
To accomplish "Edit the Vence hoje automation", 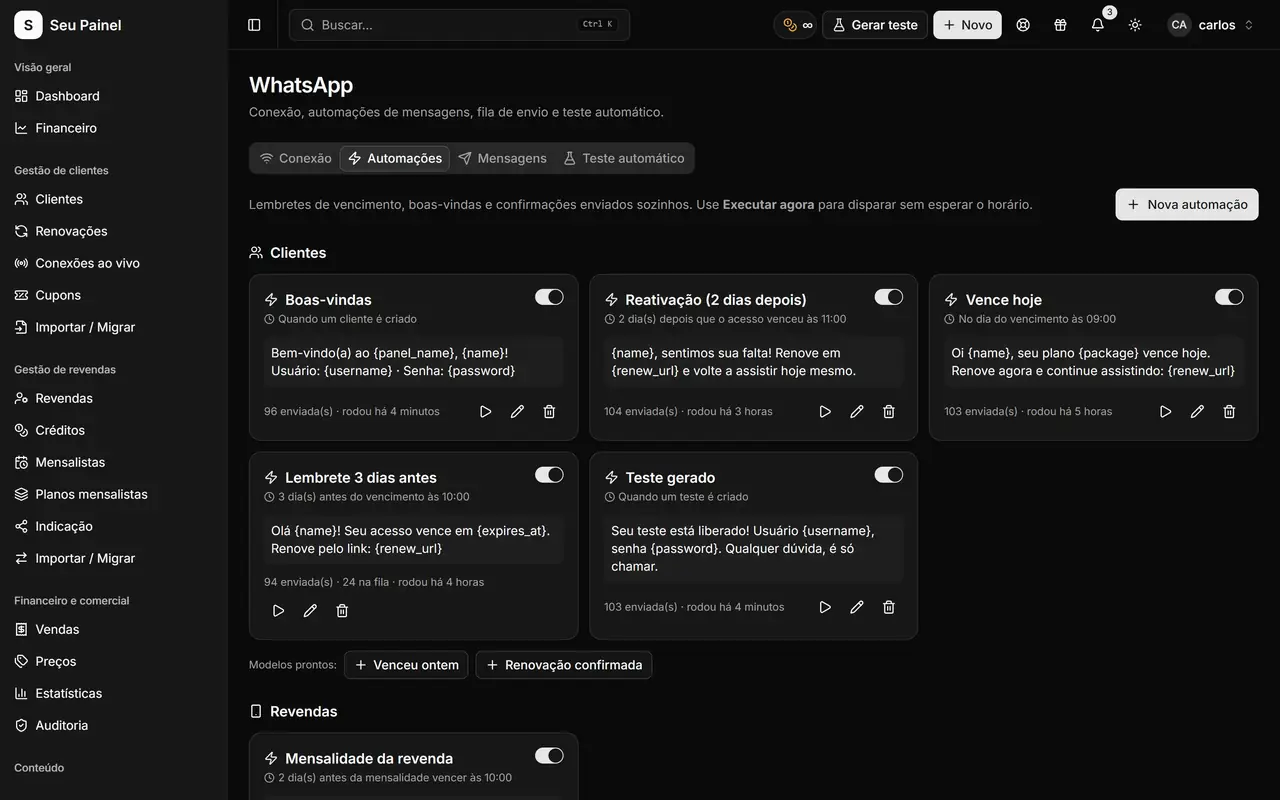I will [x=1197, y=411].
